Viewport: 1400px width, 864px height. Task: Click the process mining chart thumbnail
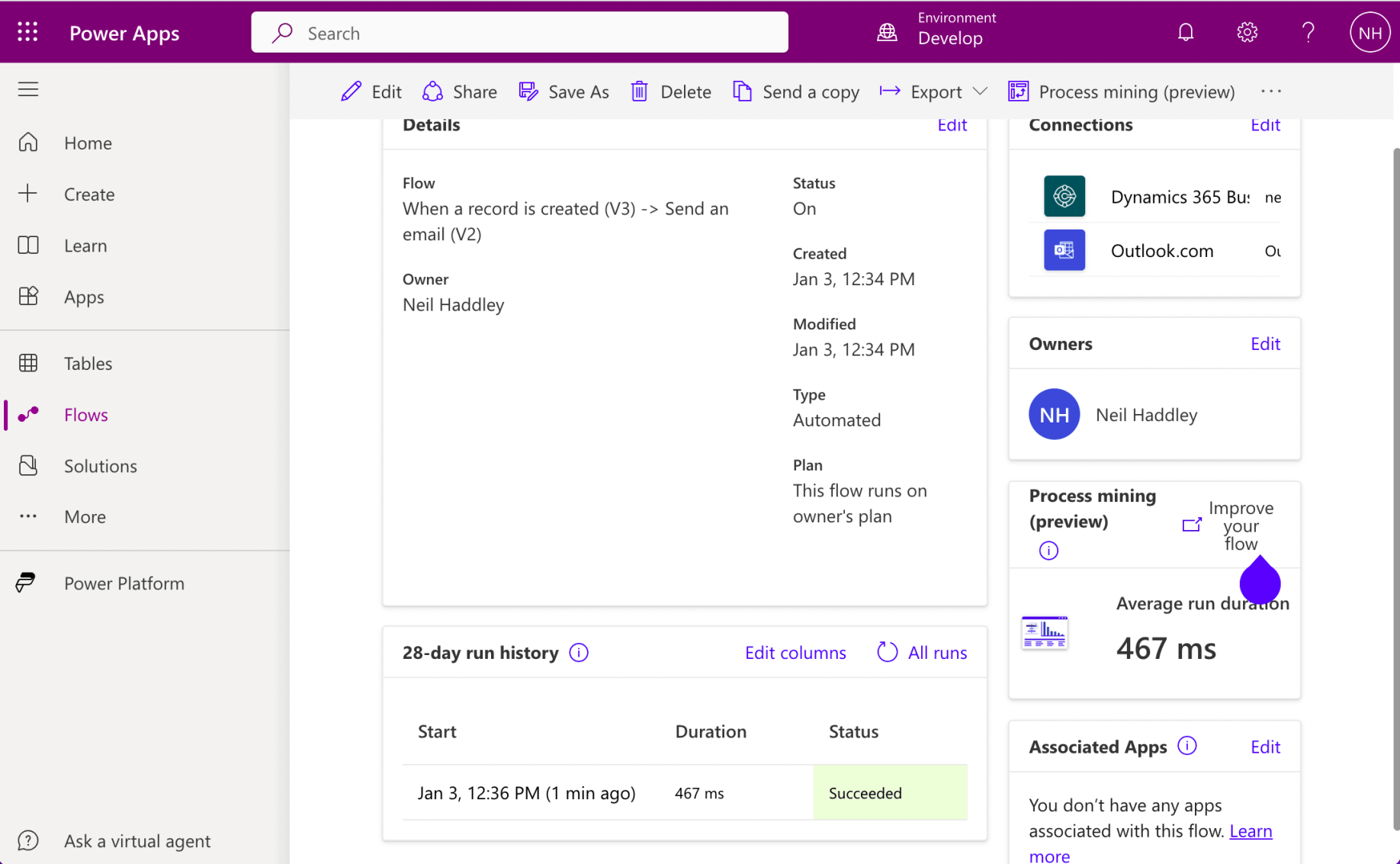1044,632
